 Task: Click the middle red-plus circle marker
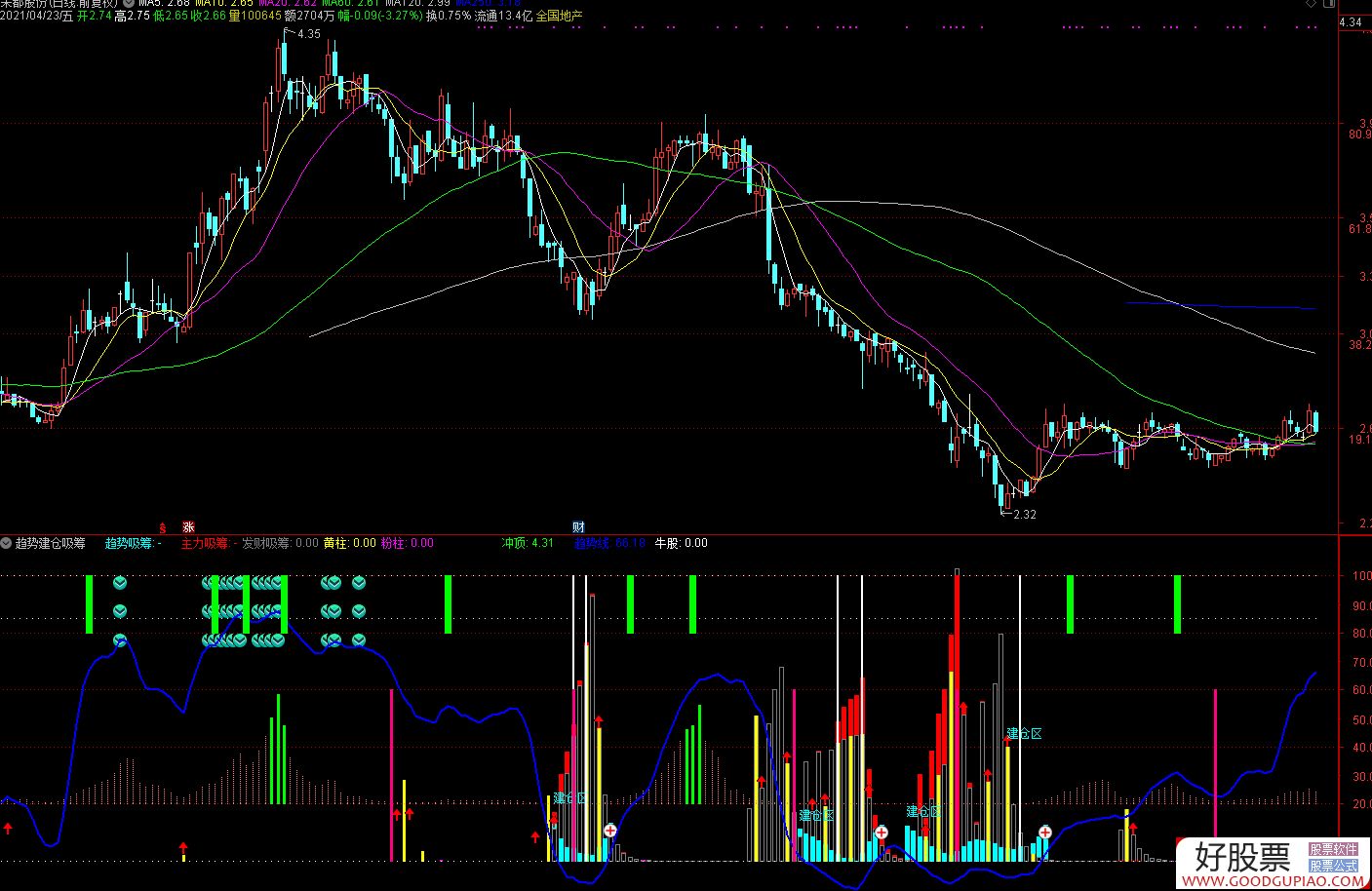[882, 833]
